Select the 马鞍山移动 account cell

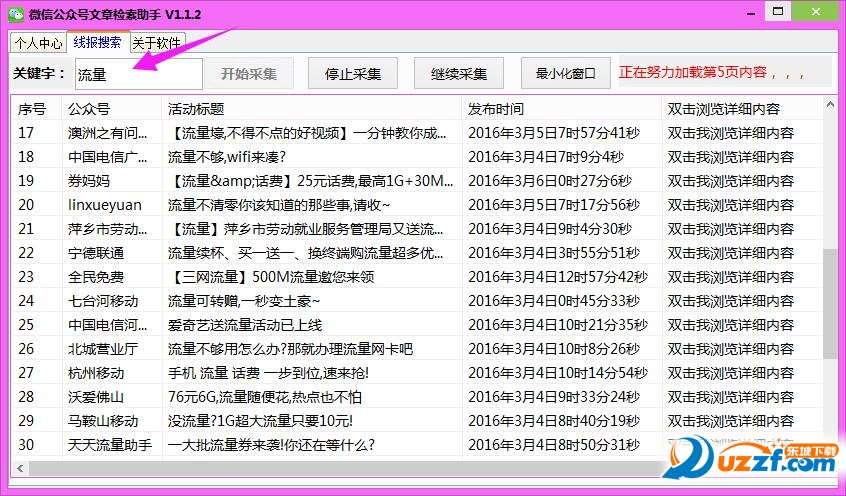[x=103, y=421]
